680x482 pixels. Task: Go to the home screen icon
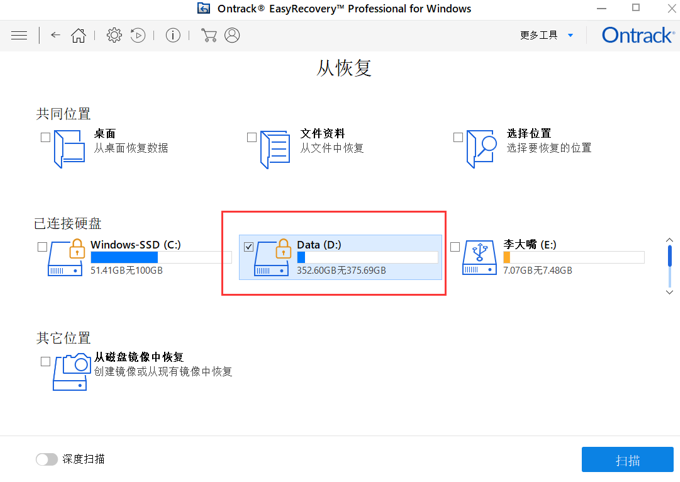78,35
